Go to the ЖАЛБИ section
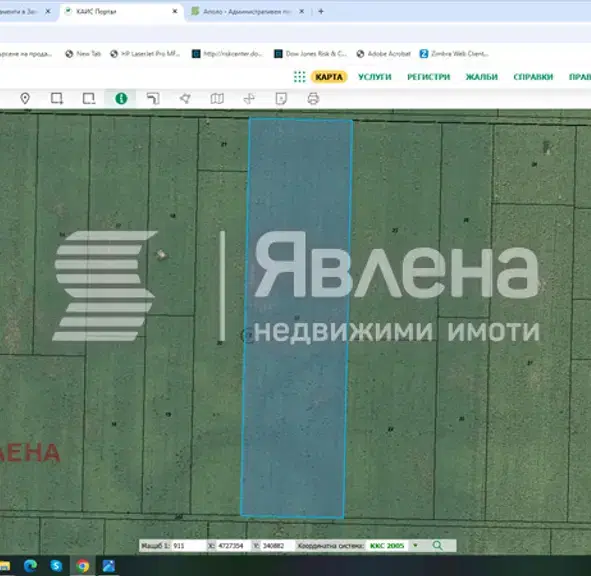The height and width of the screenshot is (576, 591). pyautogui.click(x=482, y=77)
